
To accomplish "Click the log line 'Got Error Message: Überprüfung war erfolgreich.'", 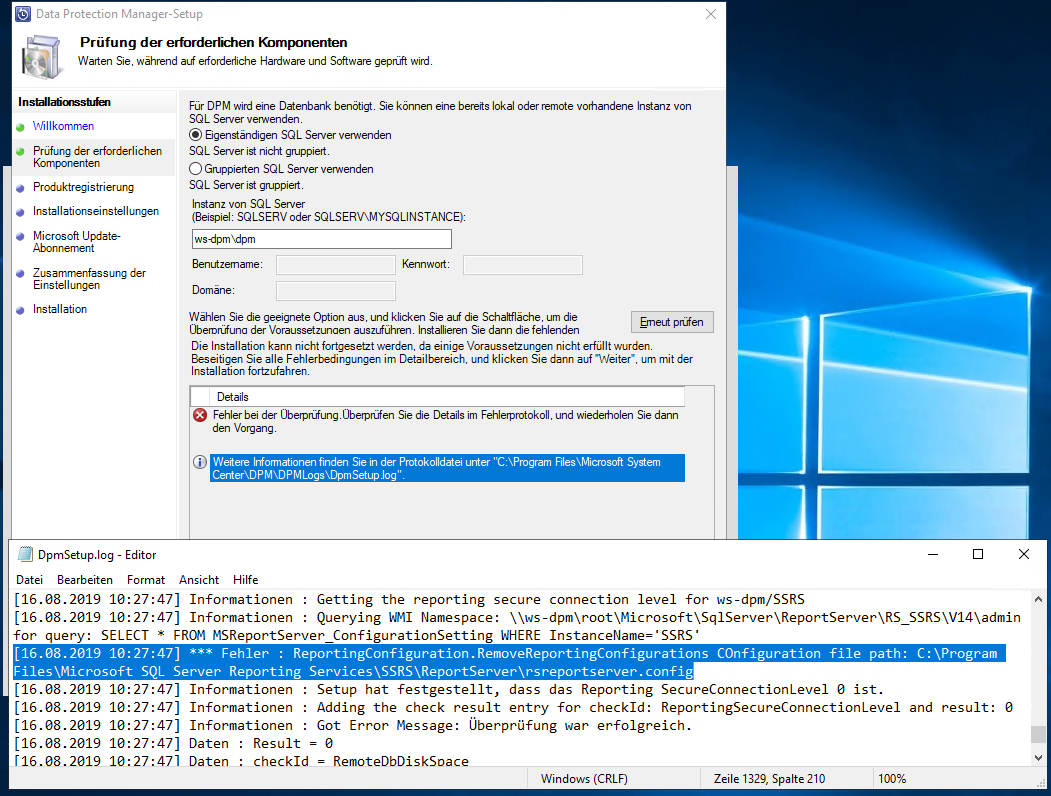I will pos(353,725).
